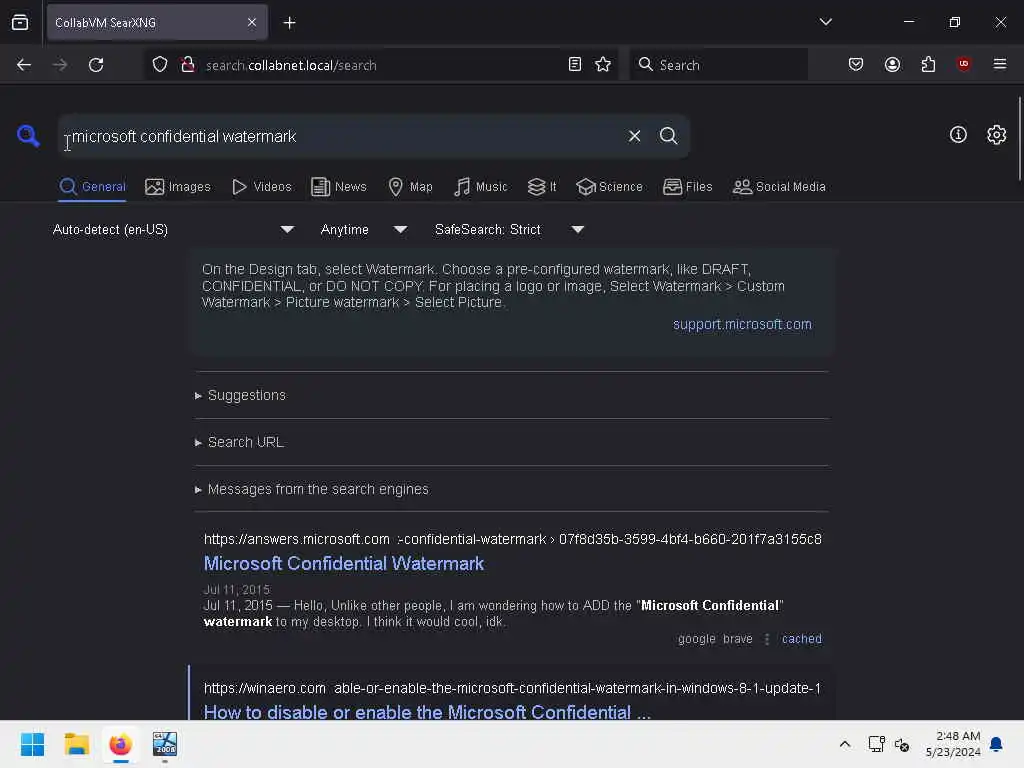Click the SearXNG magnifier logo

[x=28, y=136]
